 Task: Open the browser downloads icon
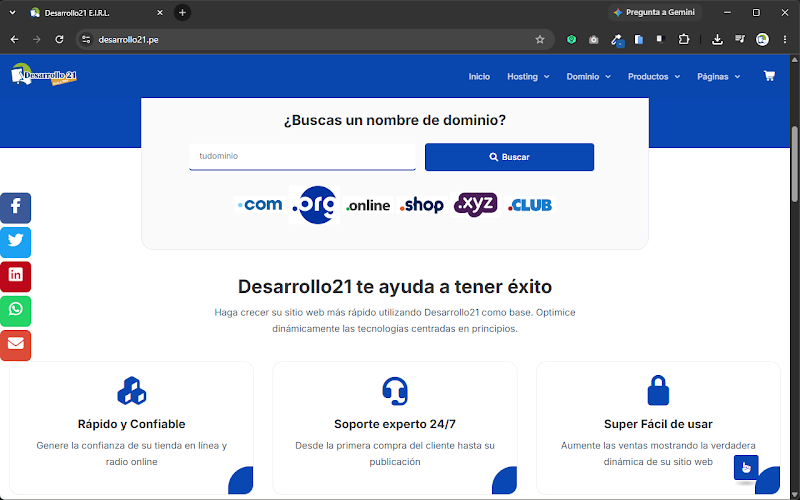coord(717,39)
